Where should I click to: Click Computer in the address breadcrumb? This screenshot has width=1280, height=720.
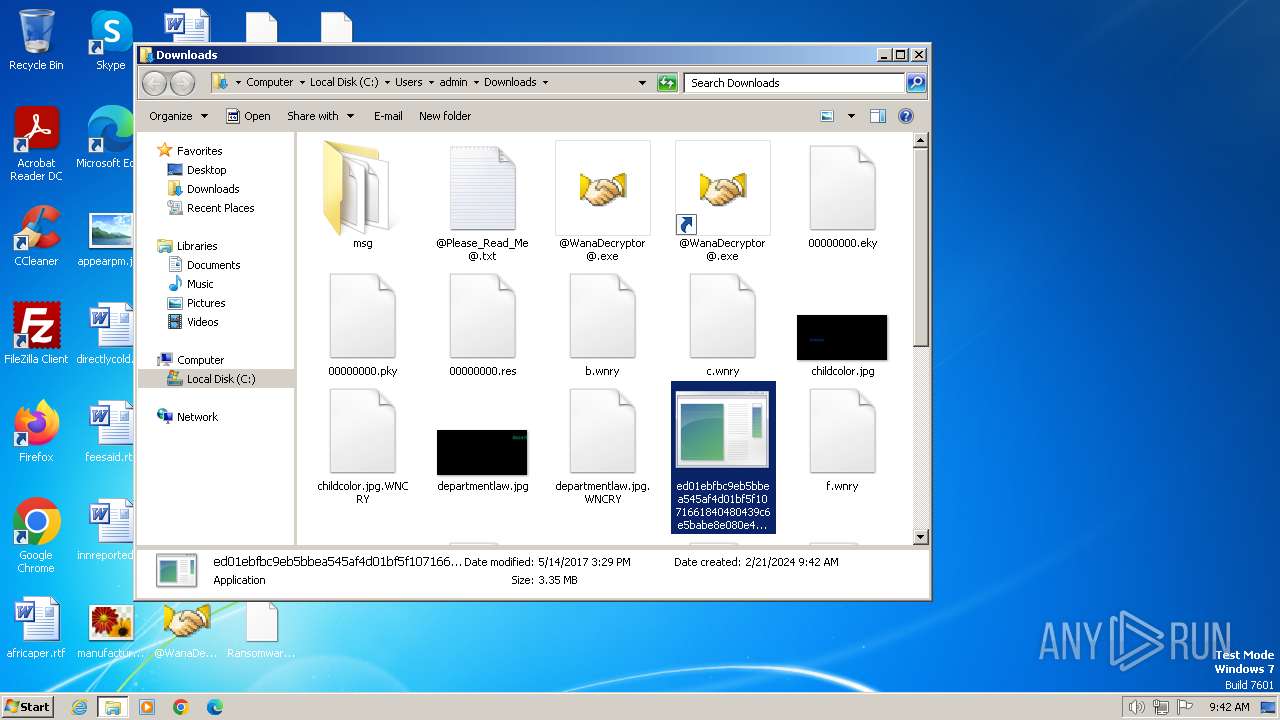point(270,83)
